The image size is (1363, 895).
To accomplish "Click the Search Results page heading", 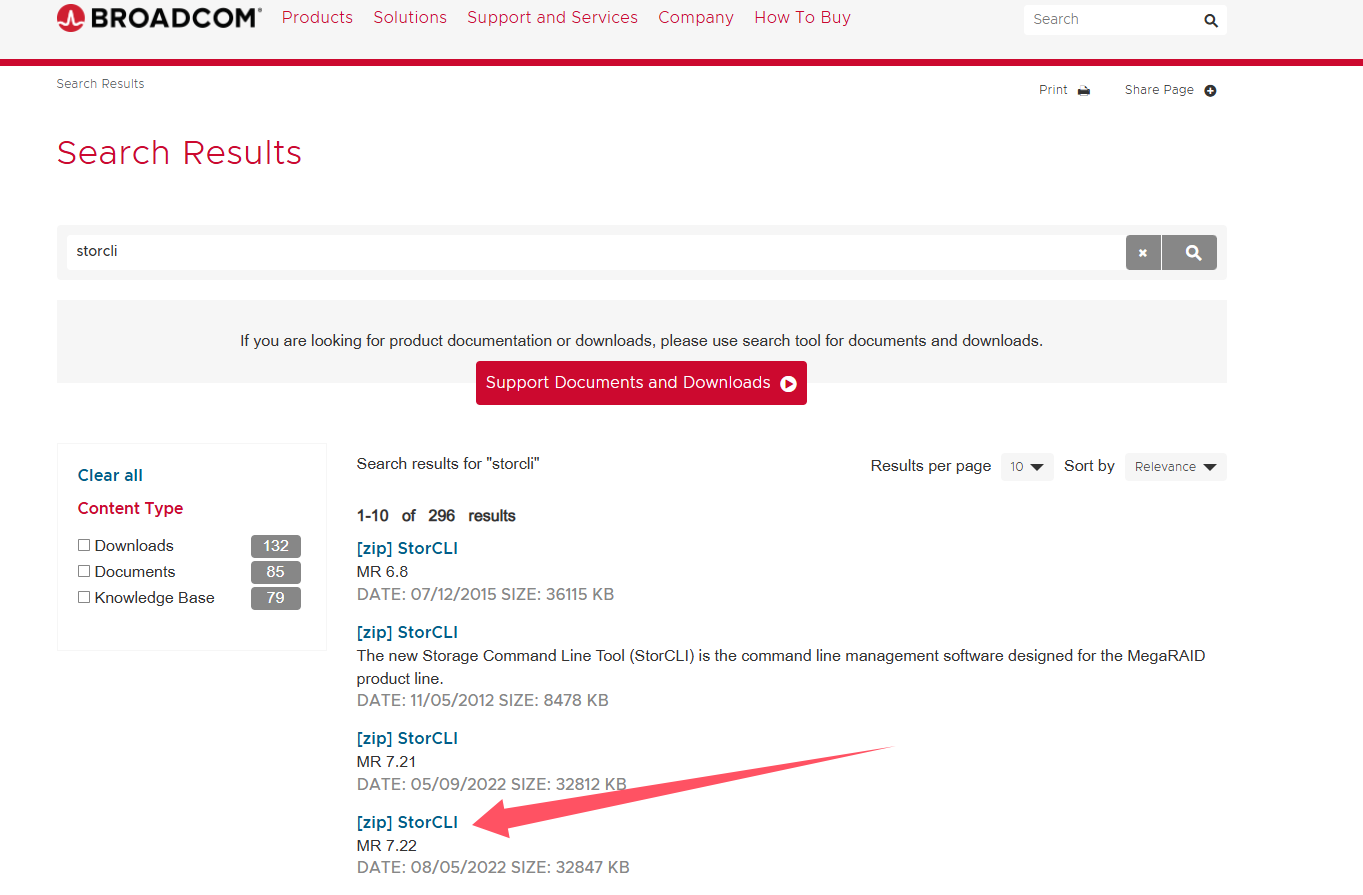I will (x=179, y=153).
